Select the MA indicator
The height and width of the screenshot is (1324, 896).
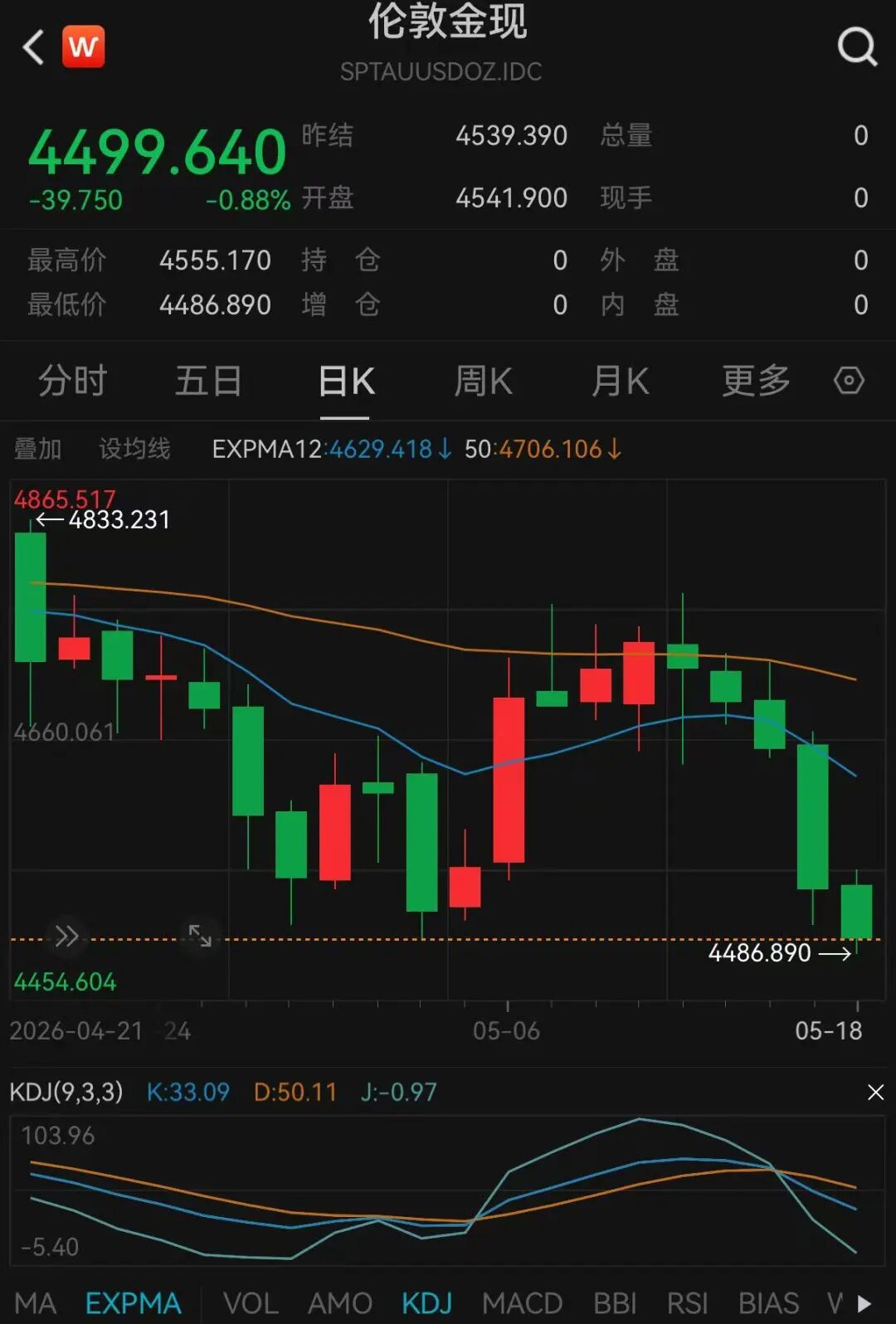[x=36, y=1302]
